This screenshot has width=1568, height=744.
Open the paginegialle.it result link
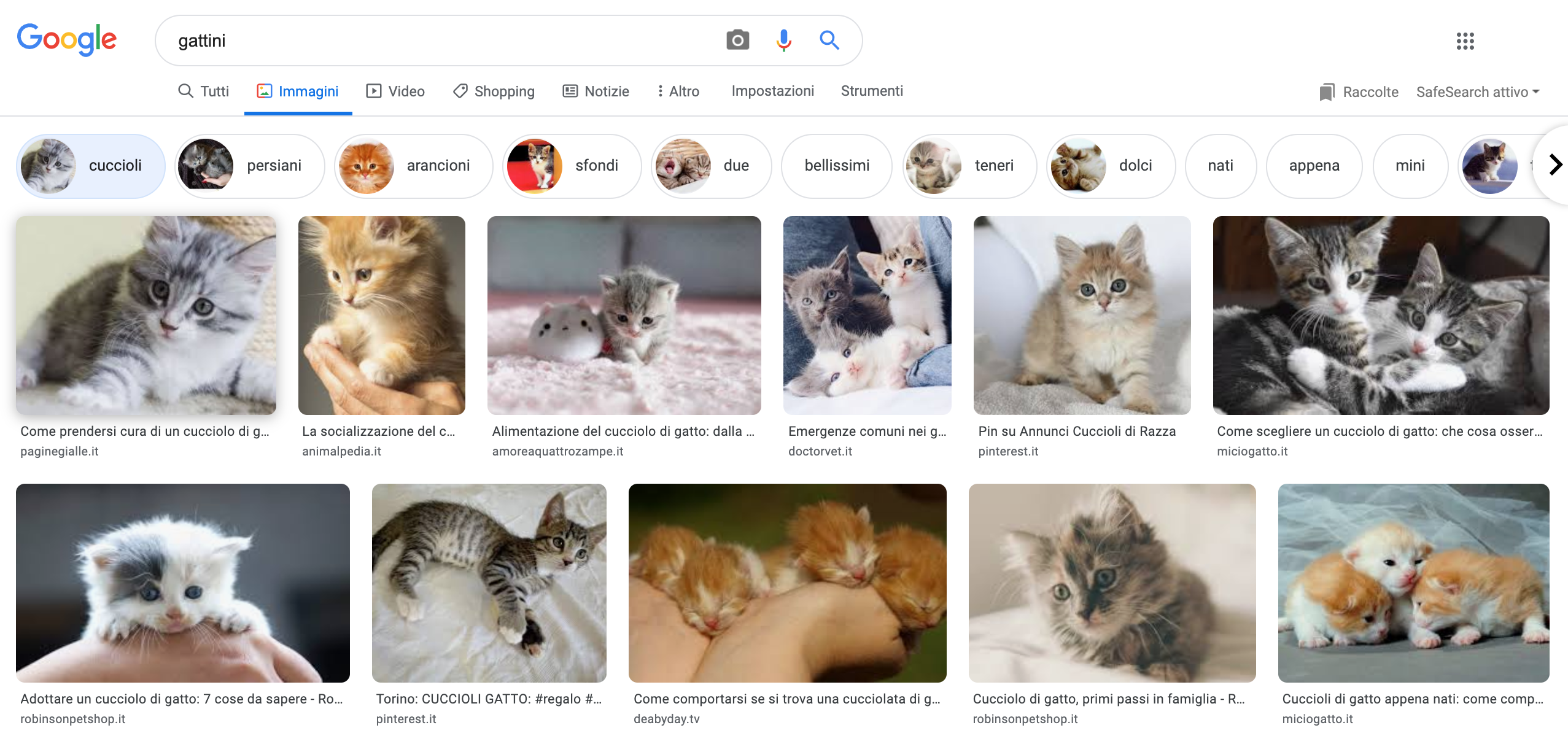(60, 451)
